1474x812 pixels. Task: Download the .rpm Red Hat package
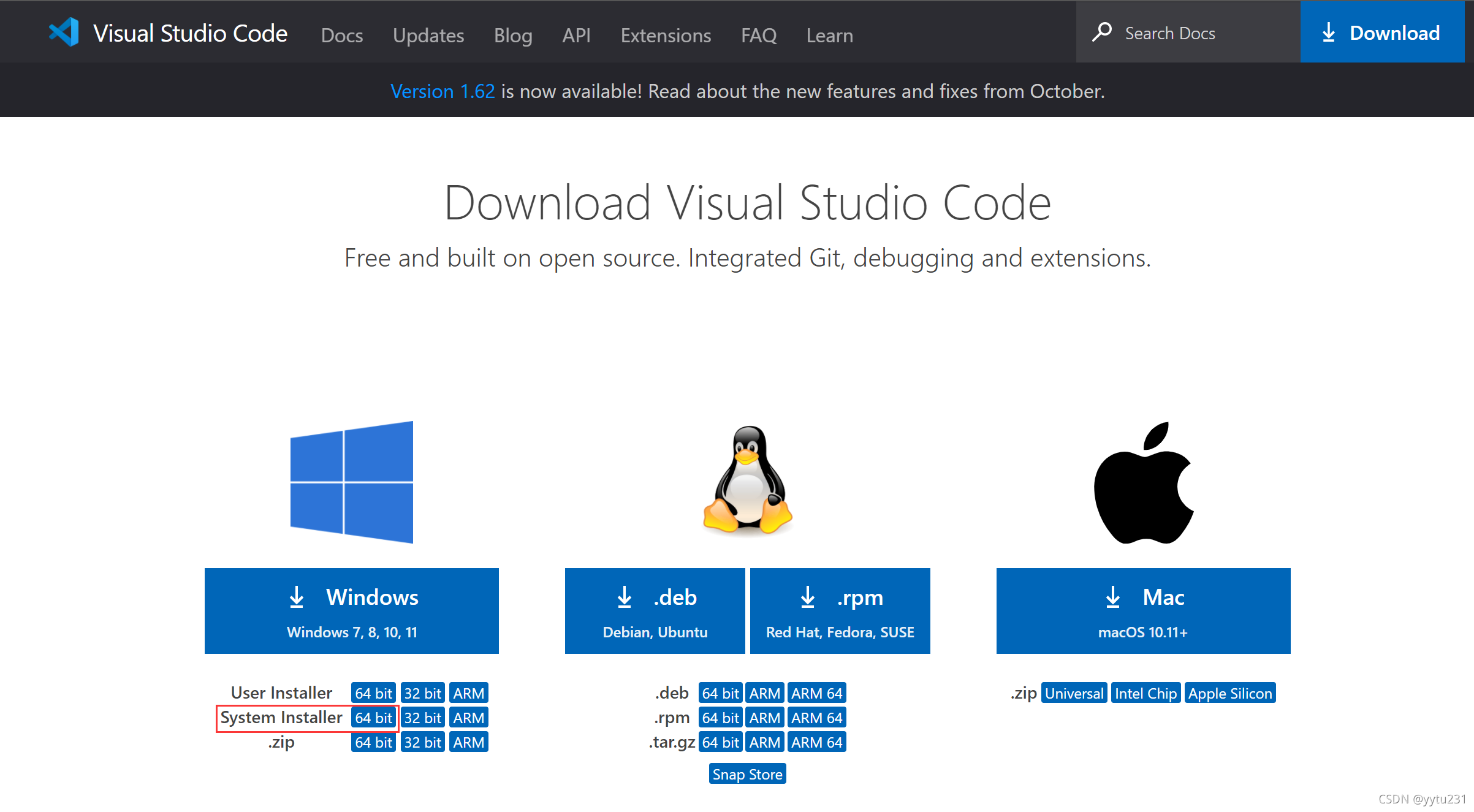pos(840,610)
